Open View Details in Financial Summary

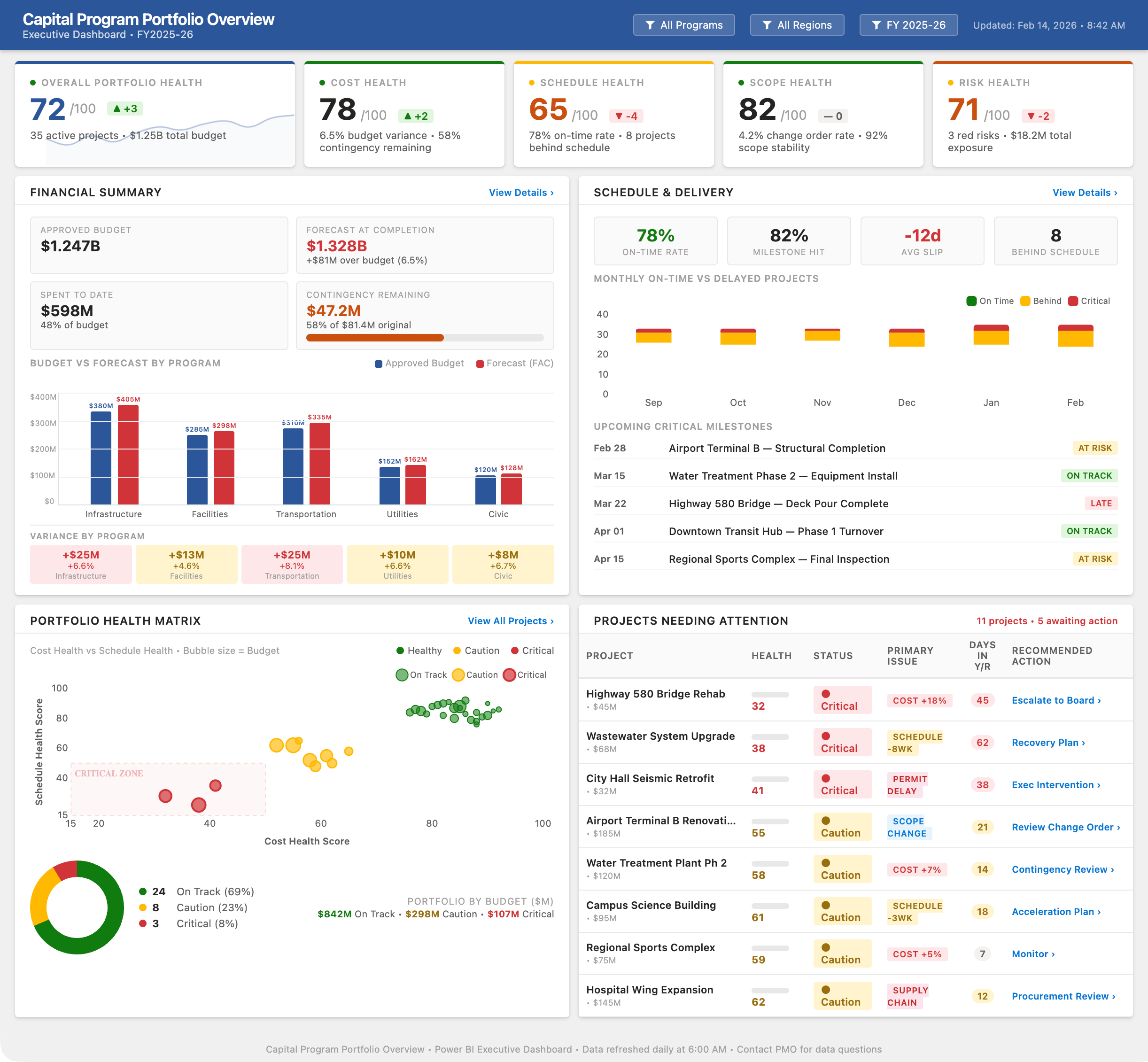520,193
